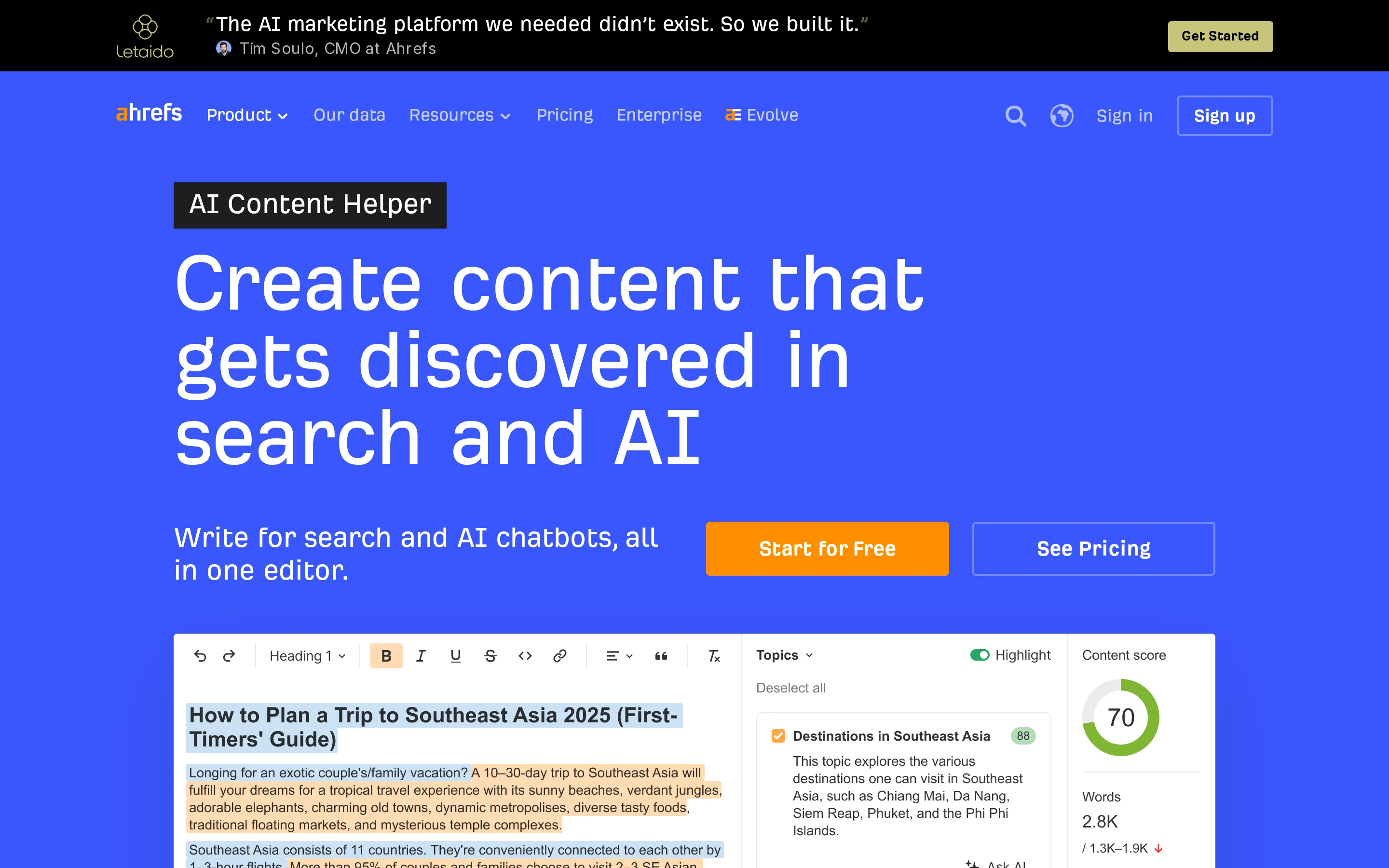Open the Heading 1 style dropdown
This screenshot has width=1389, height=868.
tap(308, 656)
